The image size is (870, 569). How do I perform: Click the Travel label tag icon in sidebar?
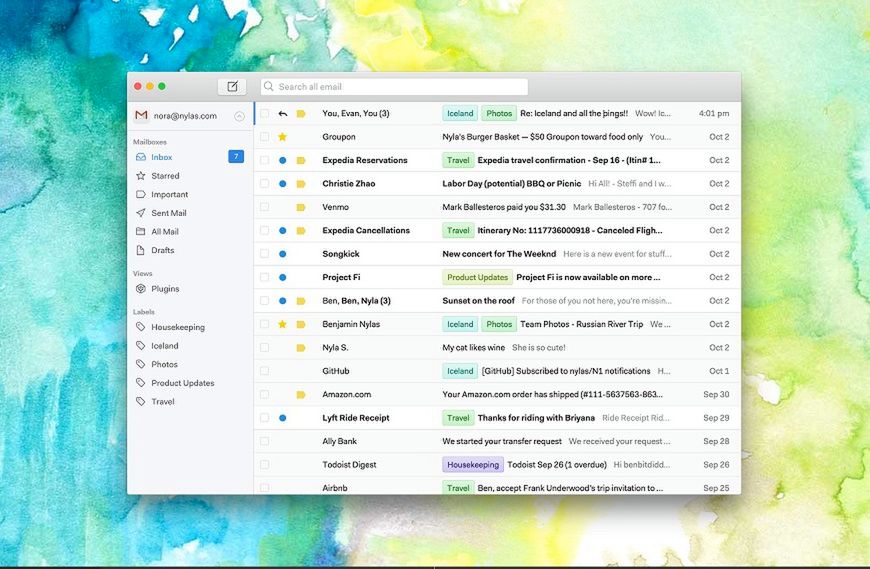click(x=141, y=402)
